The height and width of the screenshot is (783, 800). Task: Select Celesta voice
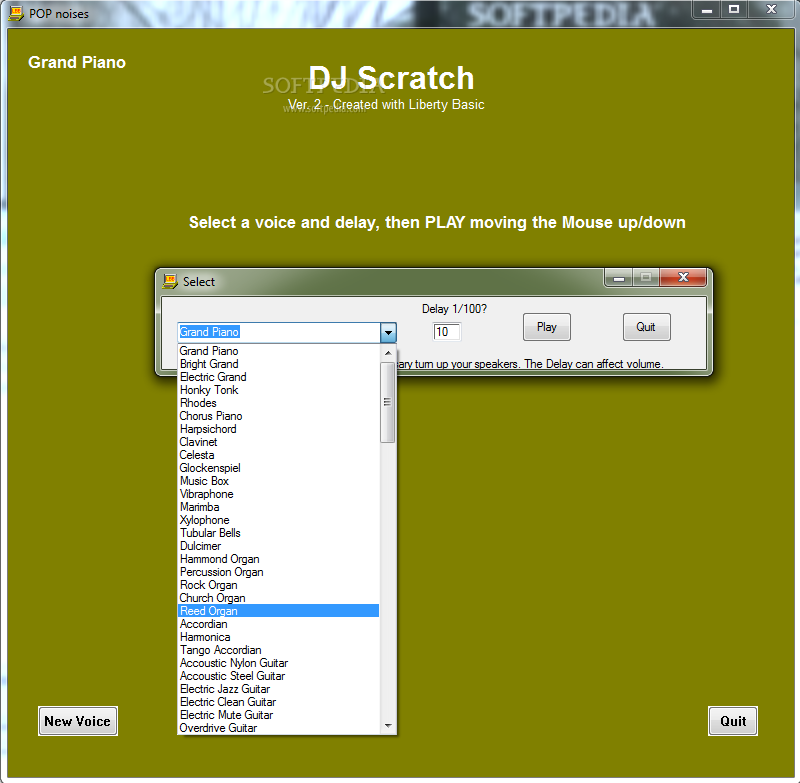[x=279, y=455]
